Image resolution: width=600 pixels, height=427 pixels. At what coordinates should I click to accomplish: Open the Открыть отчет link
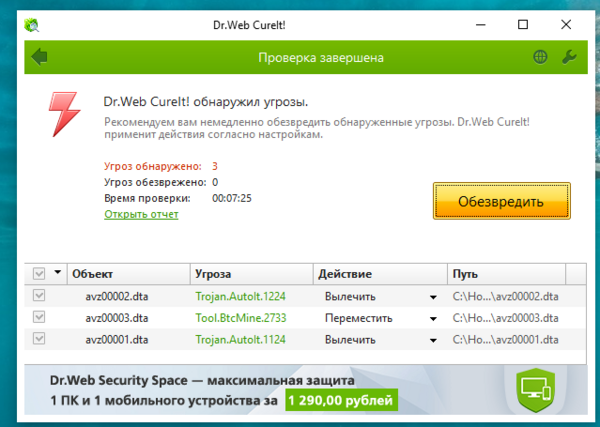141,214
